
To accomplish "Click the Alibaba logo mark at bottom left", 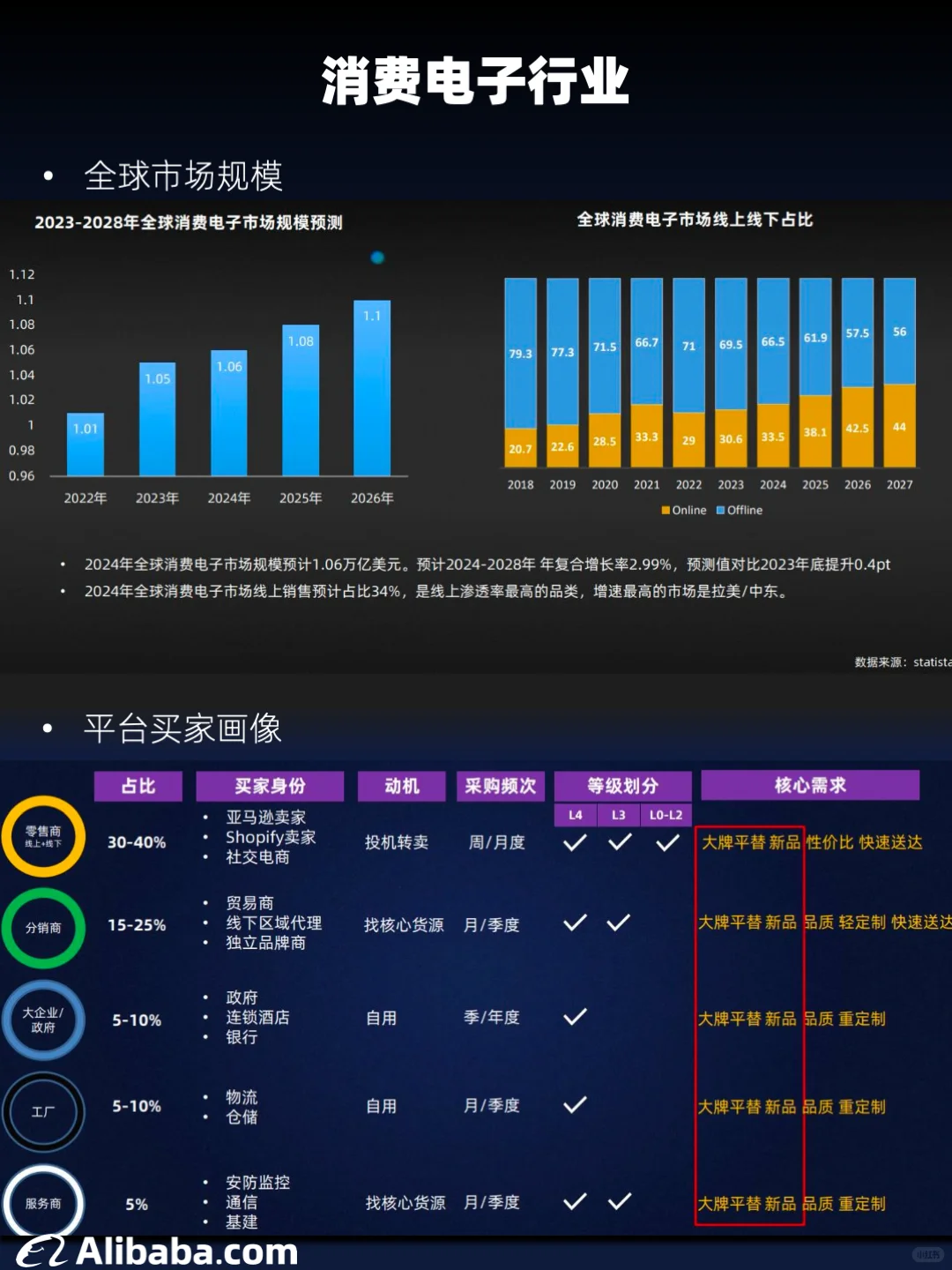I will click(x=41, y=1249).
